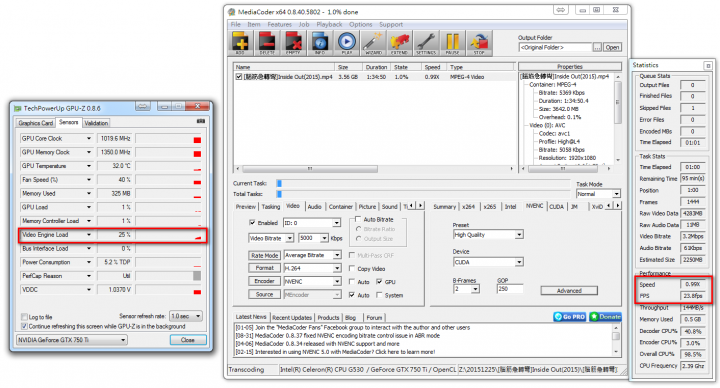Pause transcoding with the Pause icon
The height and width of the screenshot is (388, 720).
coord(453,43)
